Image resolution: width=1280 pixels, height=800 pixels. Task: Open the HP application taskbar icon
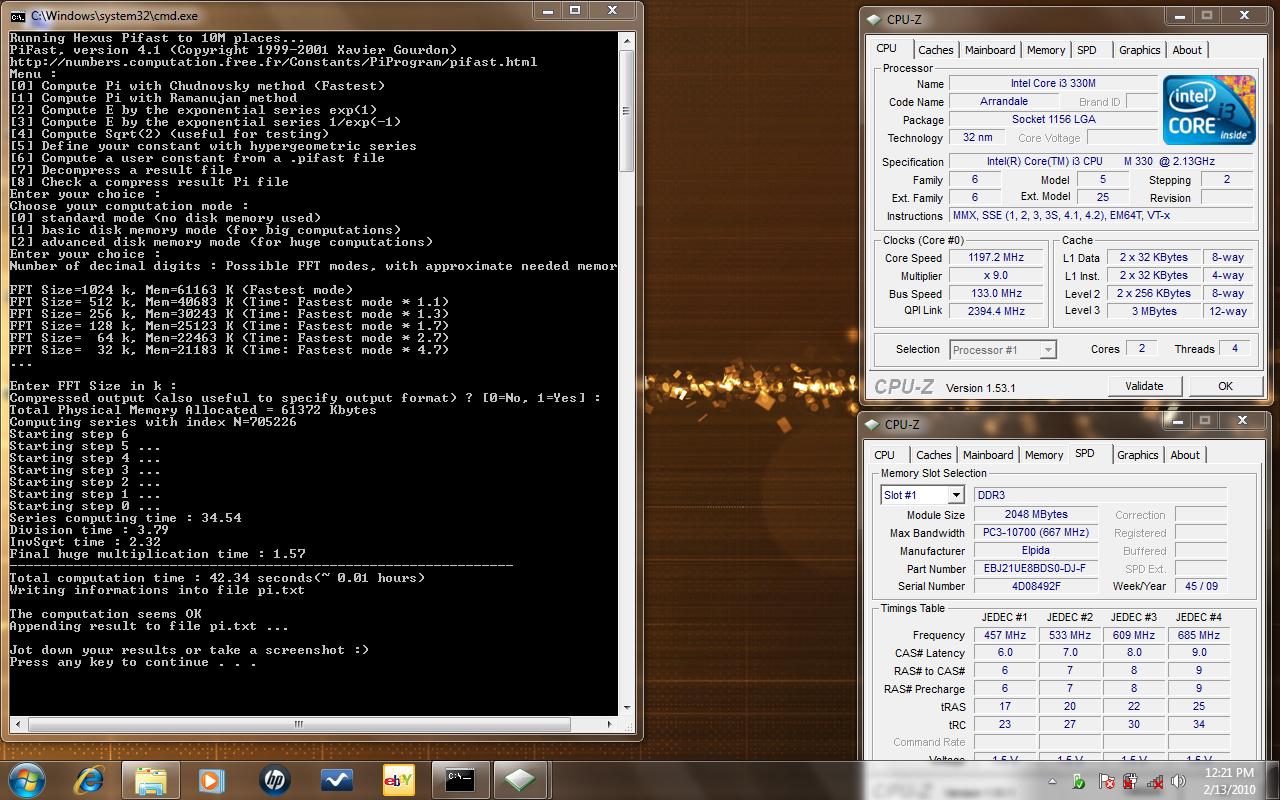274,779
